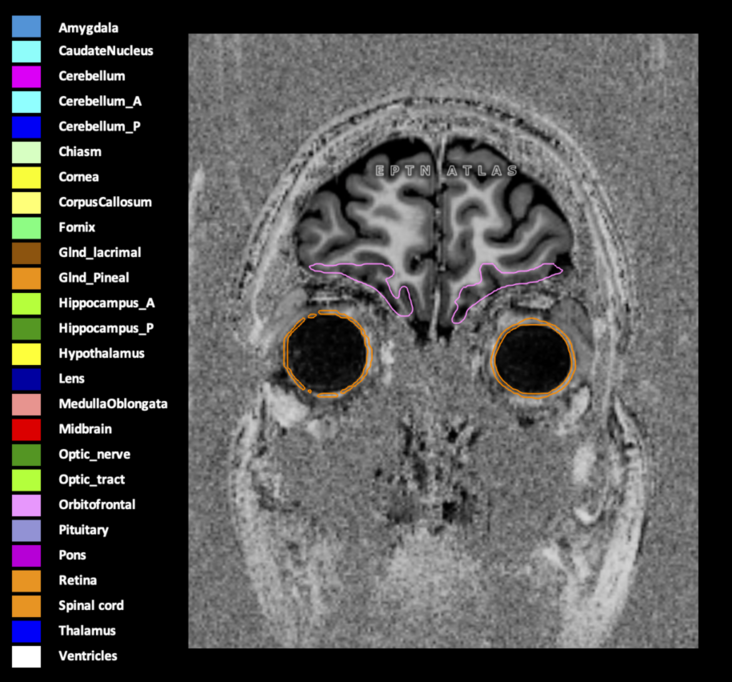
Task: Click the Optic_tract label
Action: (92, 480)
